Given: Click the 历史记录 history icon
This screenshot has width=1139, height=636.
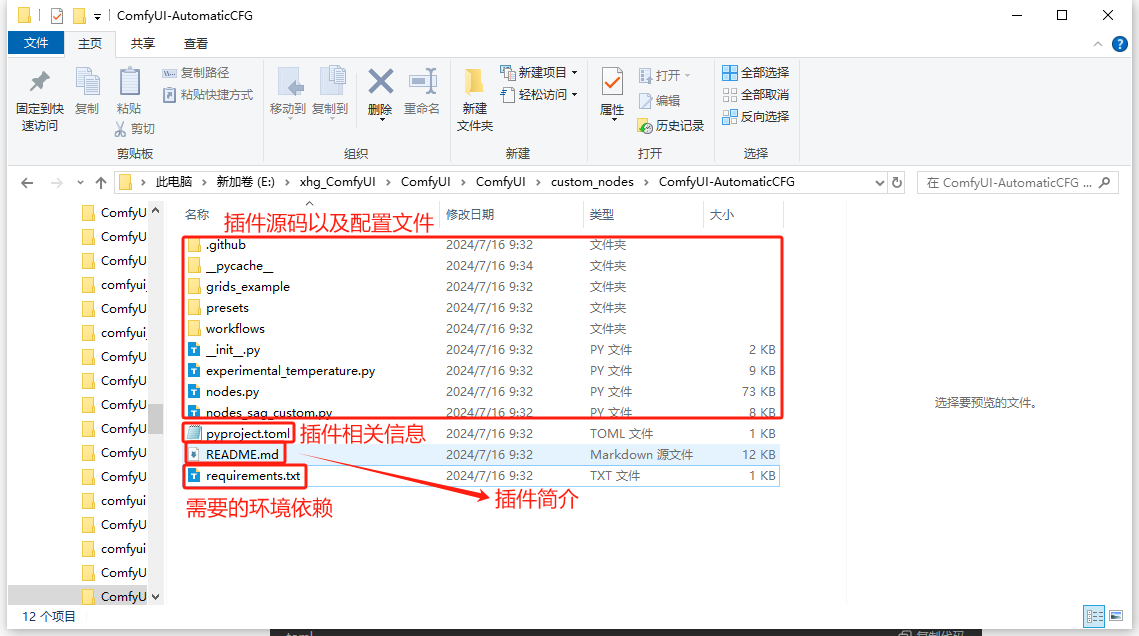Looking at the screenshot, I should click(x=646, y=126).
